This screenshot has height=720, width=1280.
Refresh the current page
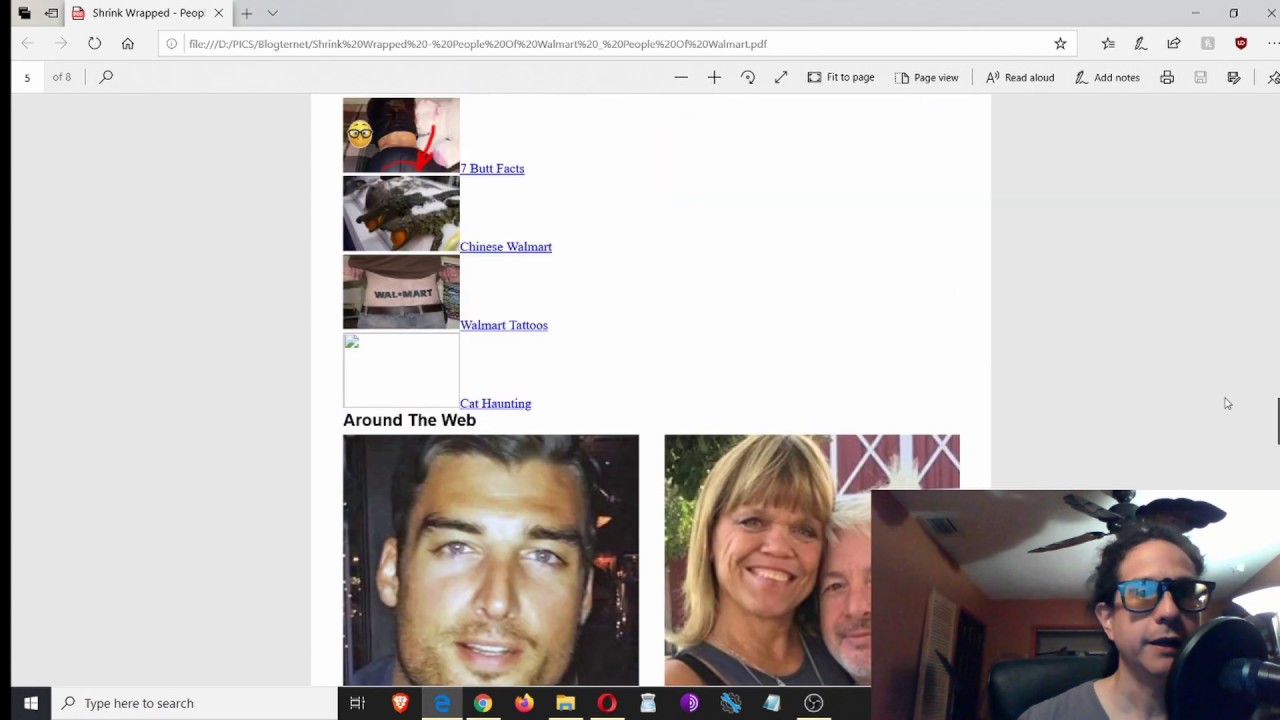point(94,44)
